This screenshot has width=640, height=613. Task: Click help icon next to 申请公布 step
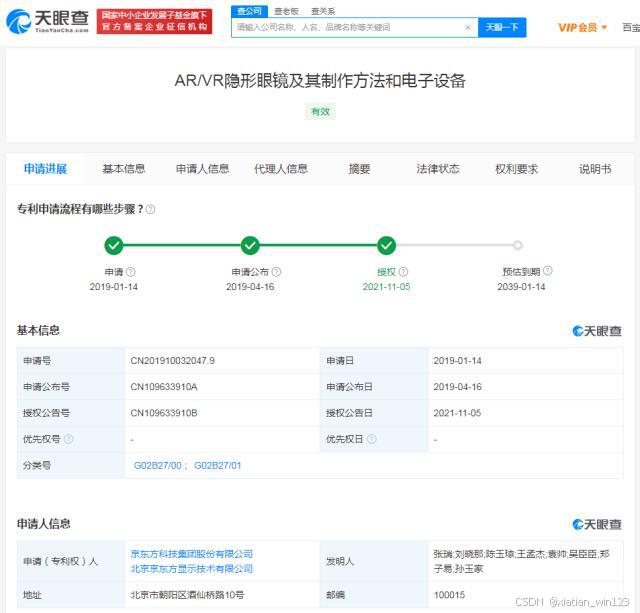click(x=276, y=271)
